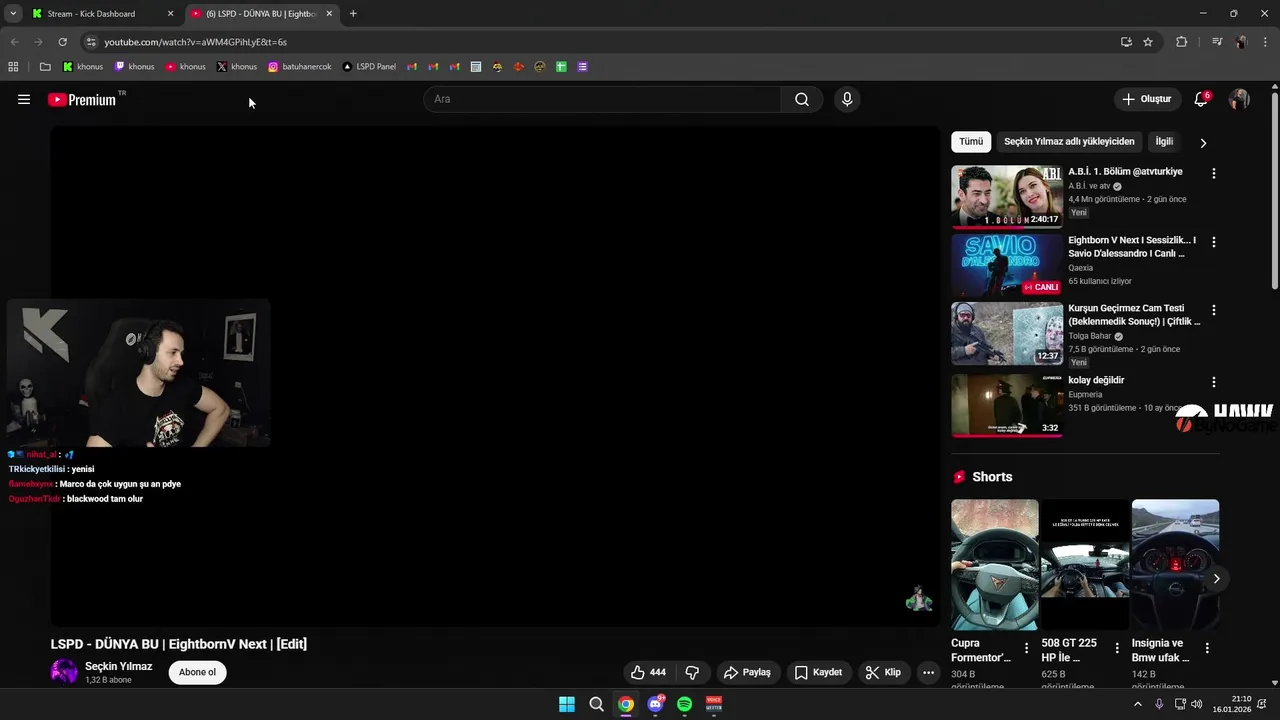Open Chrome apps grid shortcut
1280x720 pixels.
click(x=13, y=67)
